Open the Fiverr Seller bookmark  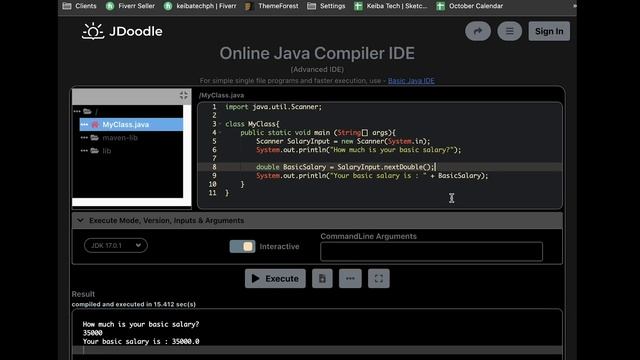point(131,6)
